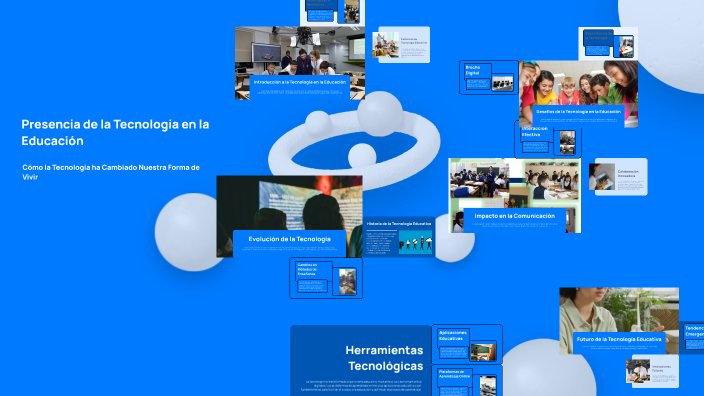This screenshot has width=704, height=396.
Task: Open the 'Colaboración Innovadora' card
Action: (x=618, y=176)
